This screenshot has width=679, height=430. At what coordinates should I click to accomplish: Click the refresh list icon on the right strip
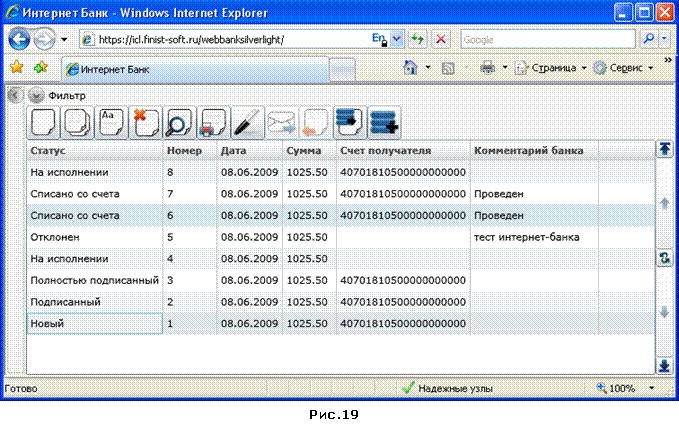665,259
